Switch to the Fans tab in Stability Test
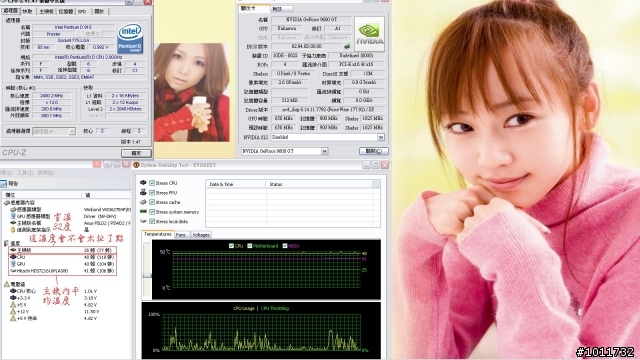The width and height of the screenshot is (640, 360). click(x=181, y=235)
